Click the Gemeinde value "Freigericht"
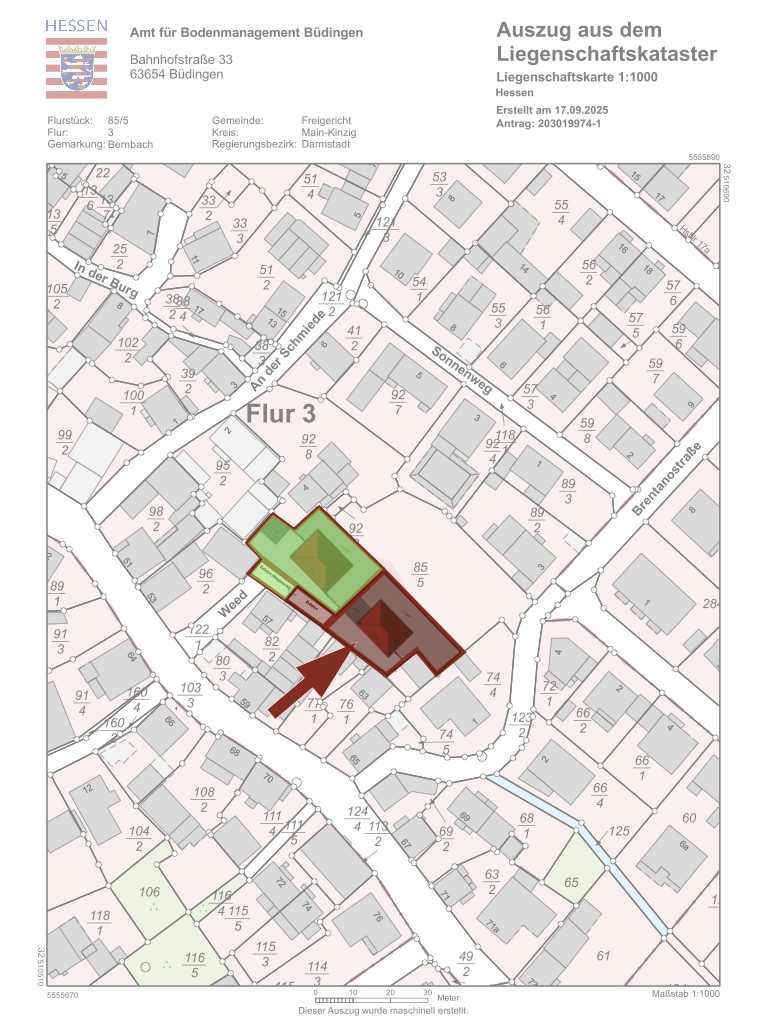Viewport: 768px width, 1024px height. tap(326, 120)
